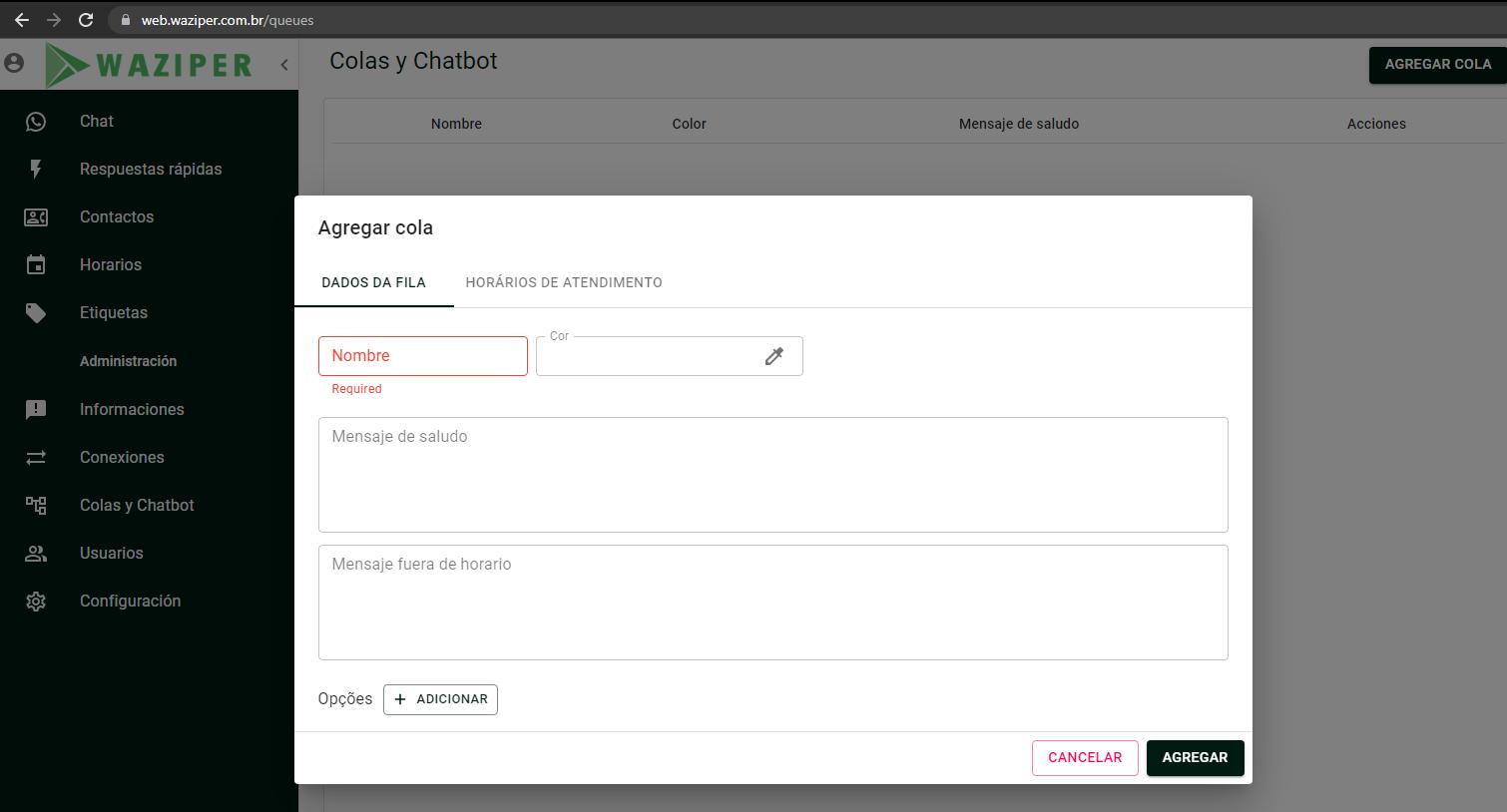This screenshot has width=1507, height=812.
Task: Click the Acciones column header
Action: click(x=1376, y=124)
